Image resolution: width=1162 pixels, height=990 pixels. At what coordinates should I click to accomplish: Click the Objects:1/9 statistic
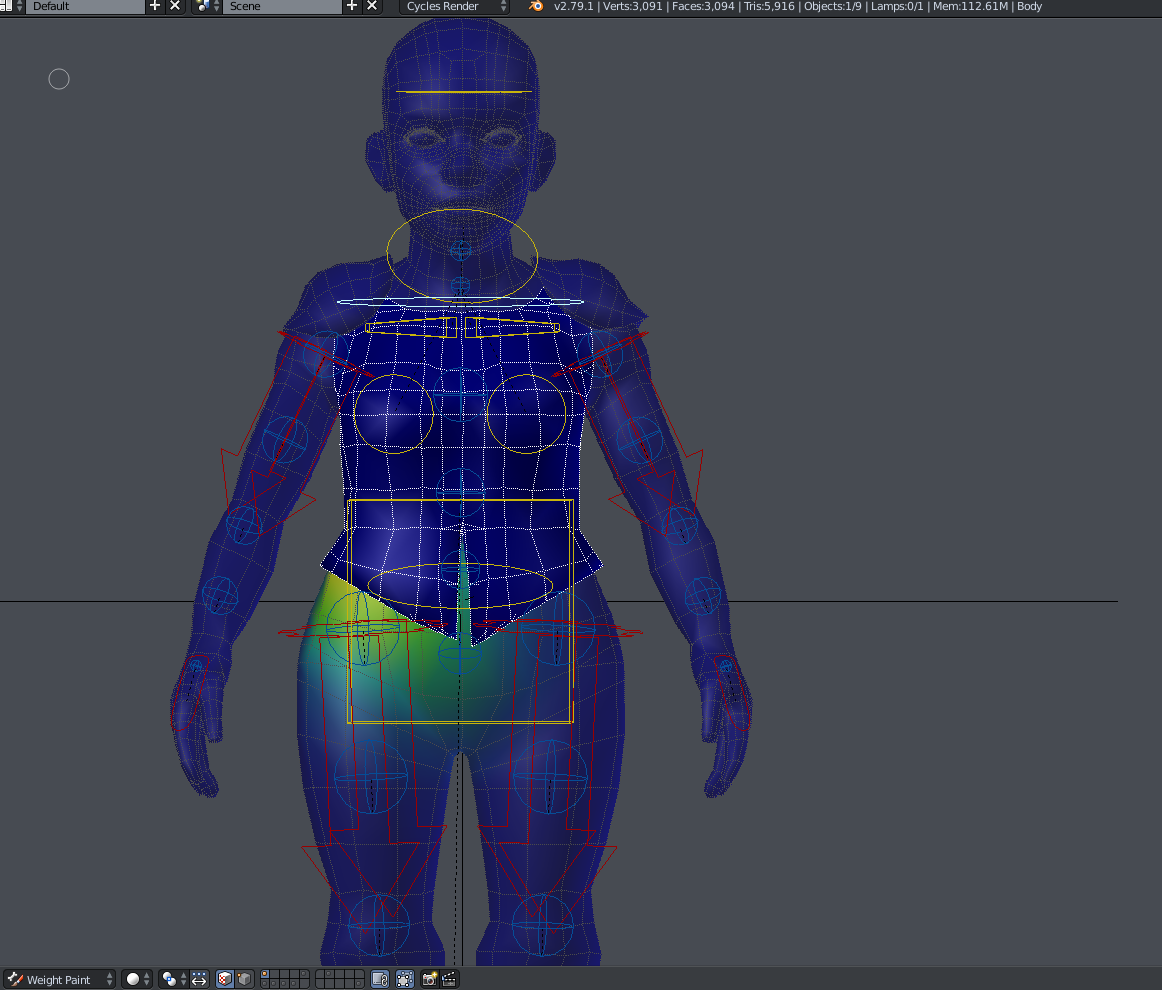pyautogui.click(x=833, y=6)
